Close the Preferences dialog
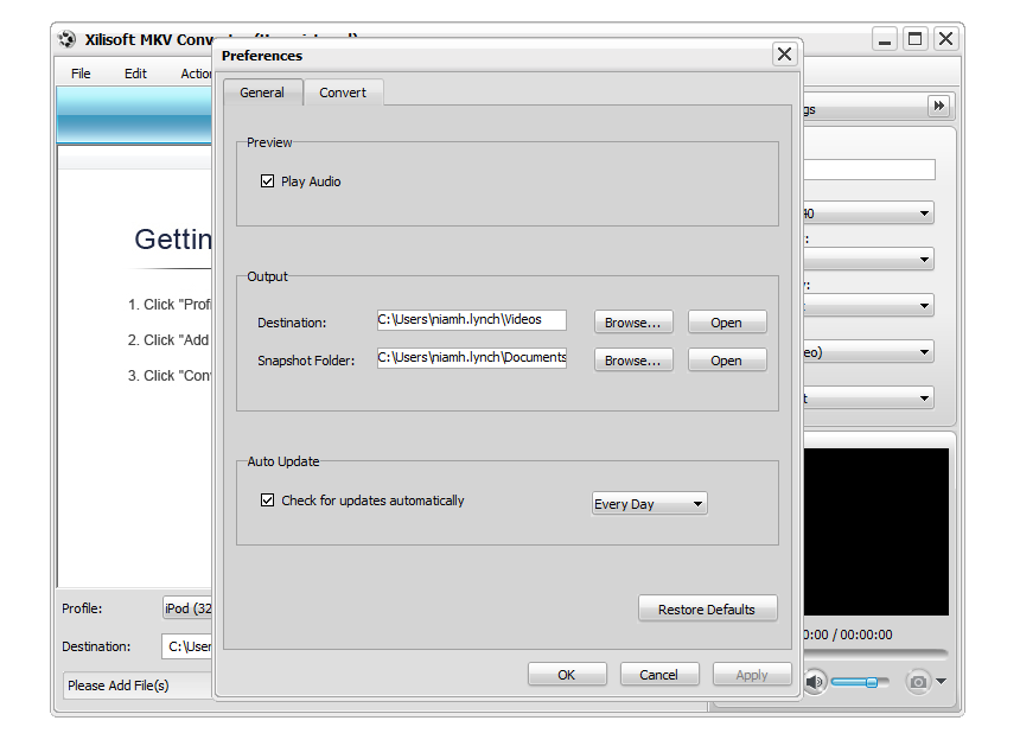The width and height of the screenshot is (1020, 746). (785, 54)
